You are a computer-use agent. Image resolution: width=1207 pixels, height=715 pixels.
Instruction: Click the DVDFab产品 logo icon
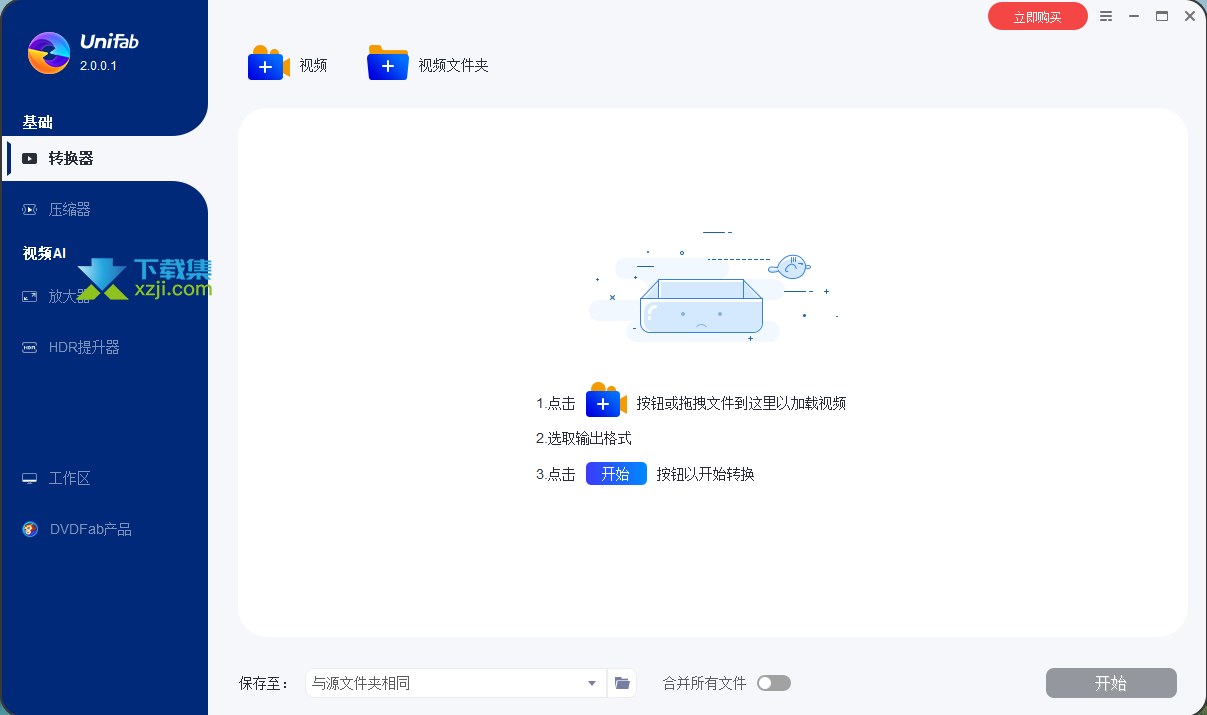click(x=30, y=529)
